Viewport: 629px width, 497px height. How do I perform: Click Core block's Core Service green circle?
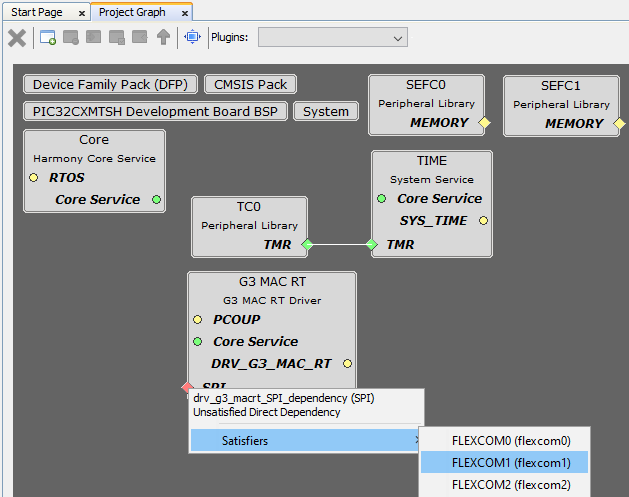point(156,199)
